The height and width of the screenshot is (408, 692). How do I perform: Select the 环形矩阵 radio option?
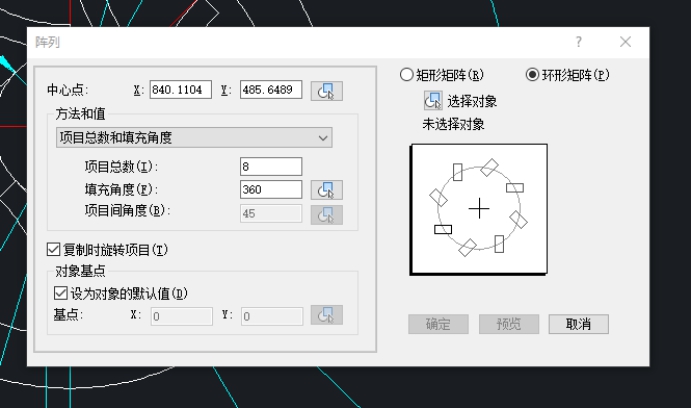(533, 74)
